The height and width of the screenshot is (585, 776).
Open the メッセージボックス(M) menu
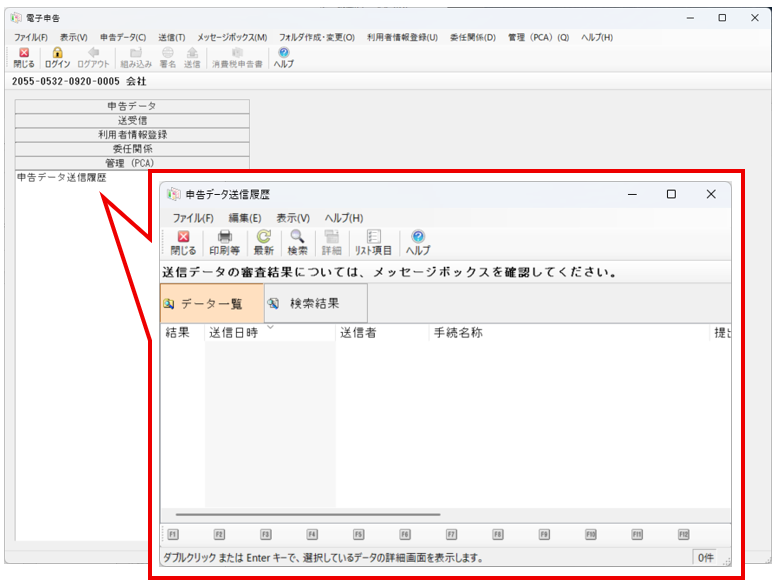(232, 37)
